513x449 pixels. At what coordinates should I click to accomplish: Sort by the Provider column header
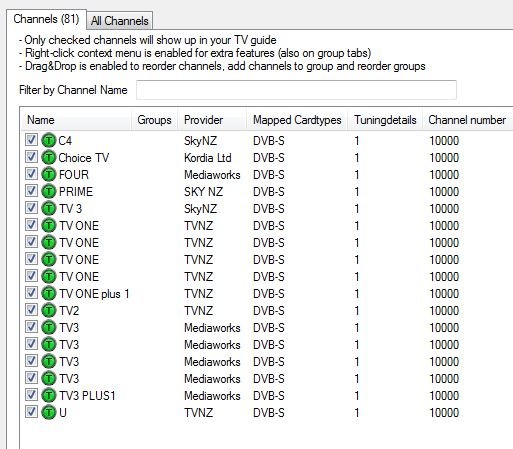(212, 120)
